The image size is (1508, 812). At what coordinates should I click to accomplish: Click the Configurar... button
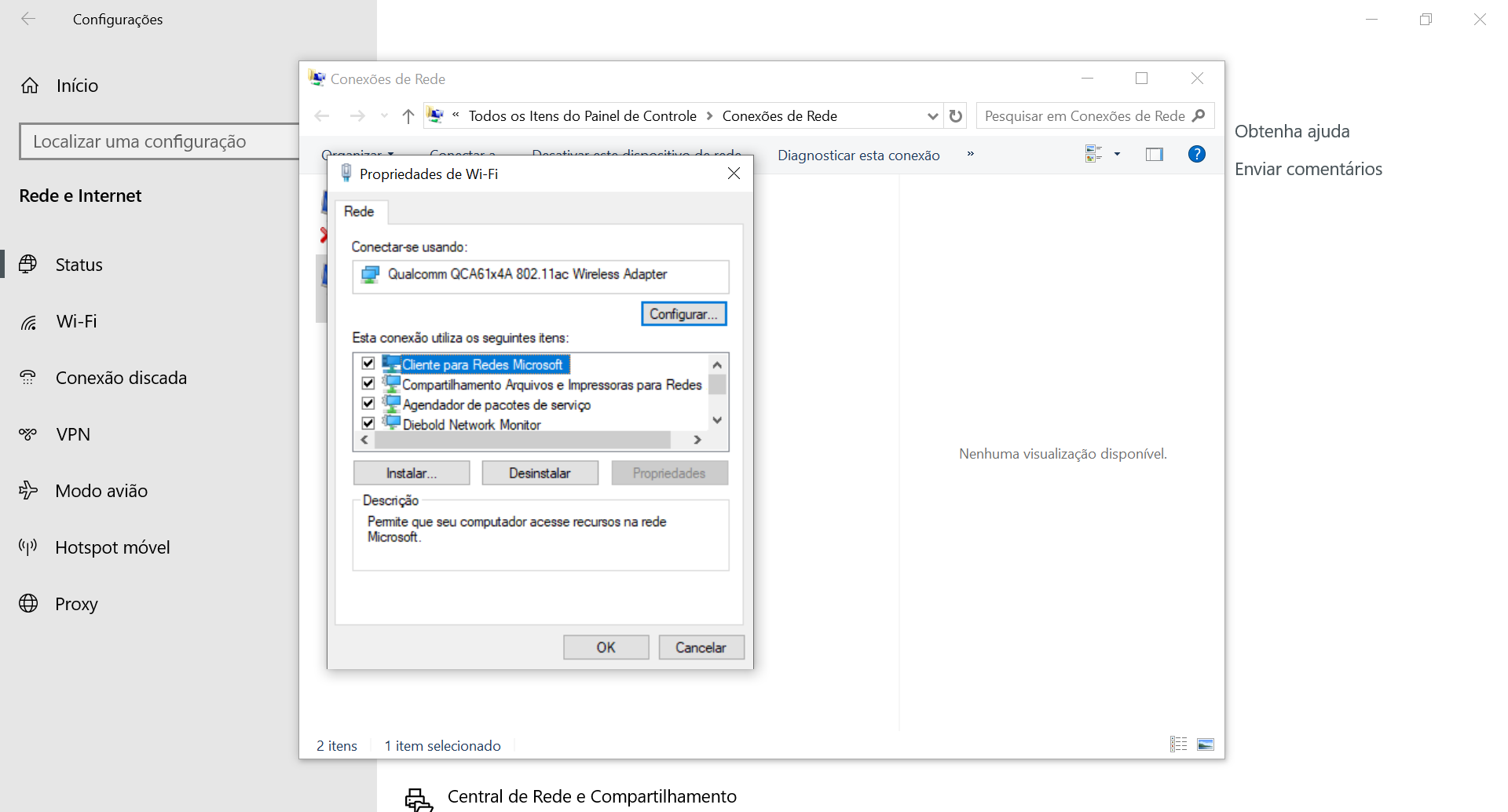684,314
